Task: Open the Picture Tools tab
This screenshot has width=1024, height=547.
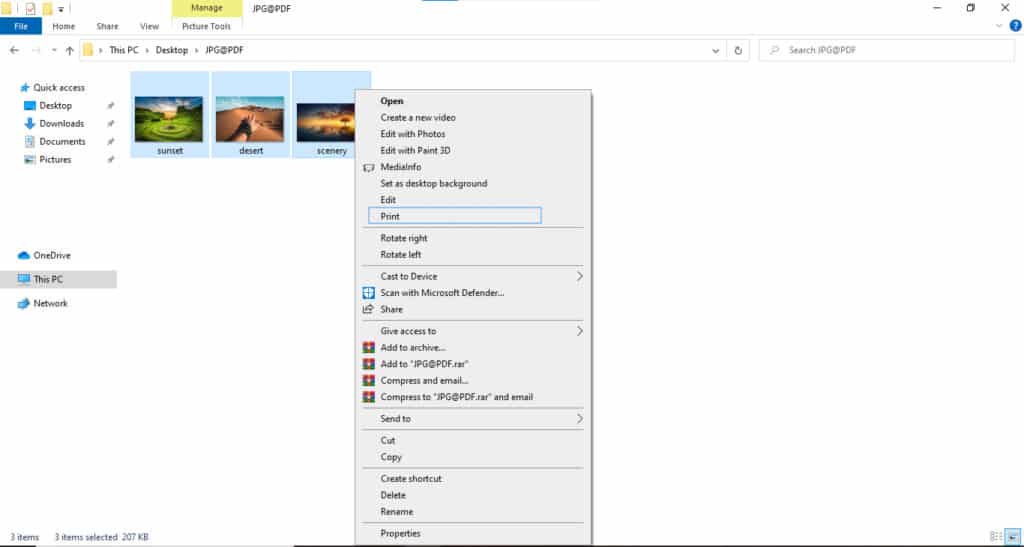Action: pos(206,26)
